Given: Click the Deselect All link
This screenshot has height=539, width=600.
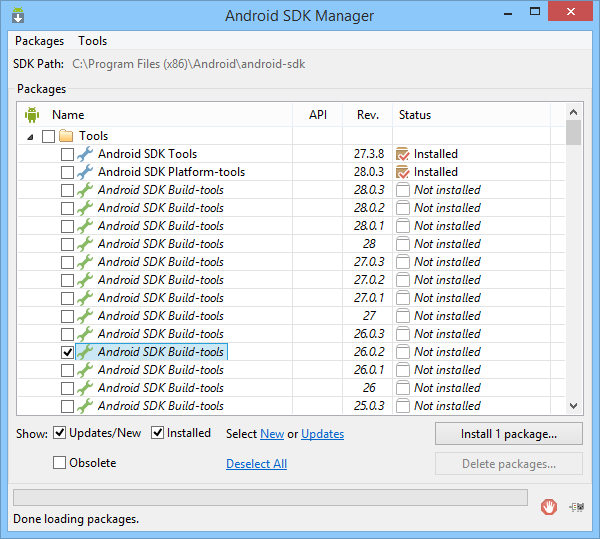Looking at the screenshot, I should point(256,464).
